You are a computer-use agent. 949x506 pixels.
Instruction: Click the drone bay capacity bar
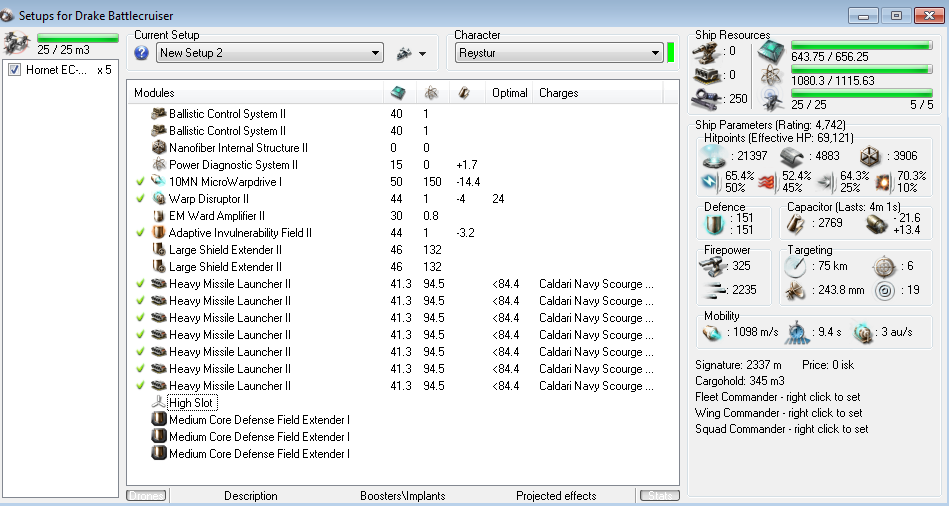coord(77,38)
